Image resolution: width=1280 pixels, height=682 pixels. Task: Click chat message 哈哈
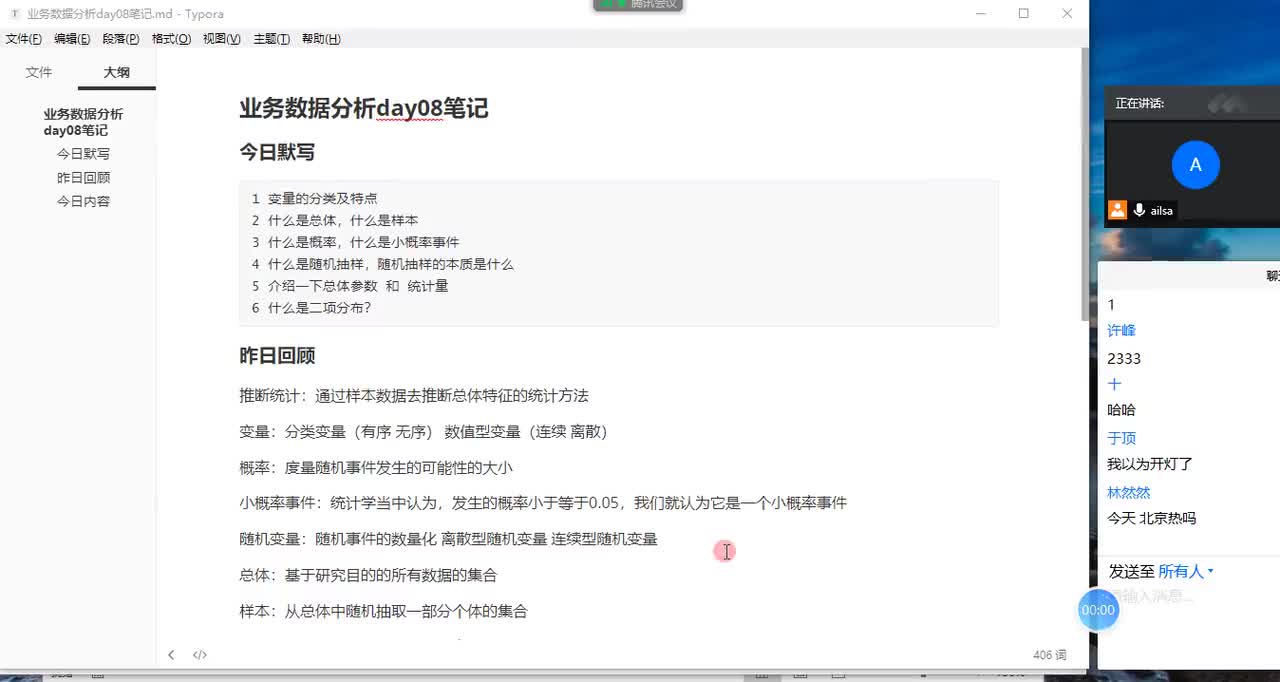coord(1121,410)
